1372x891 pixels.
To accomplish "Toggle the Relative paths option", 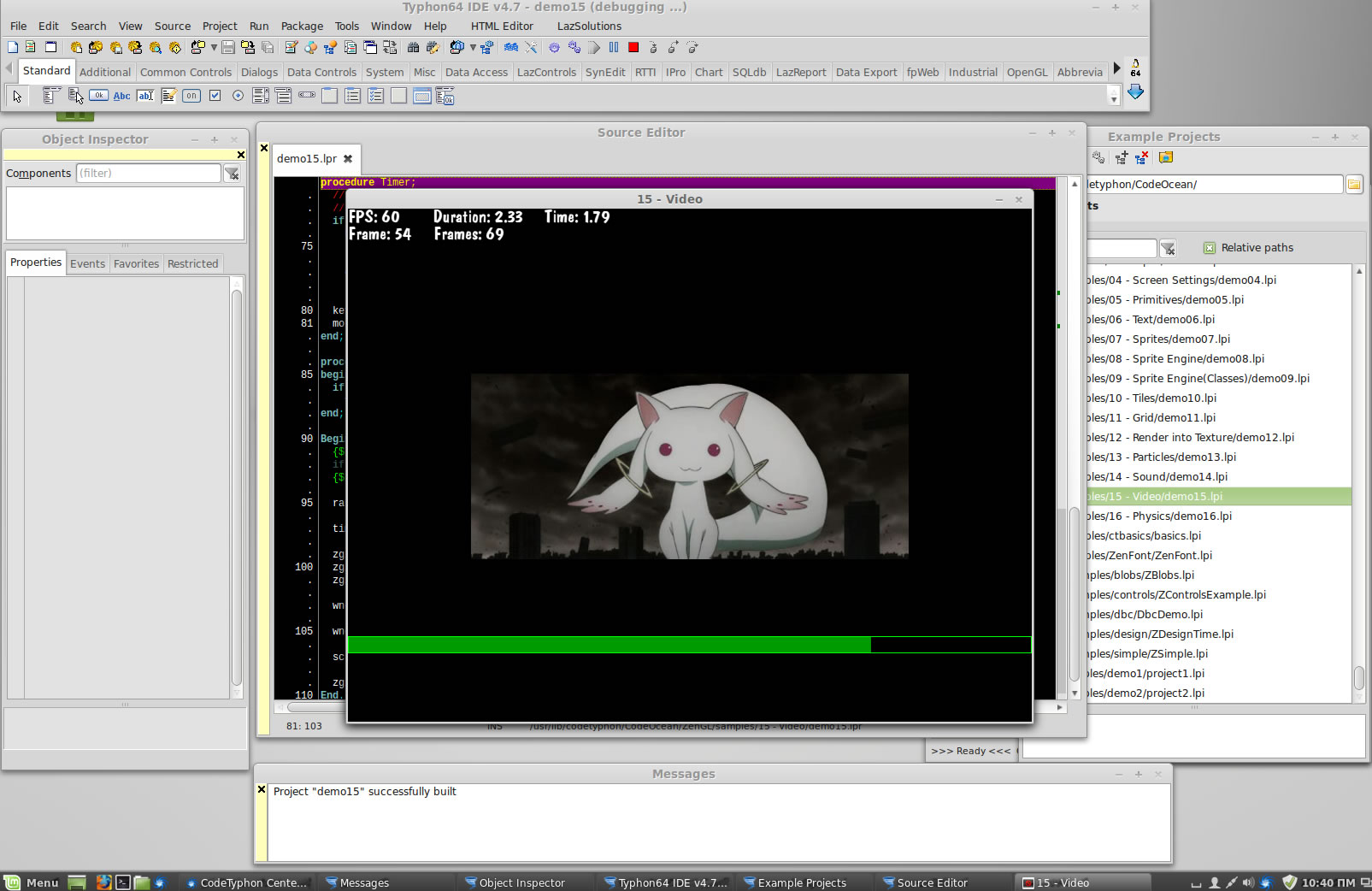I will pyautogui.click(x=1248, y=248).
